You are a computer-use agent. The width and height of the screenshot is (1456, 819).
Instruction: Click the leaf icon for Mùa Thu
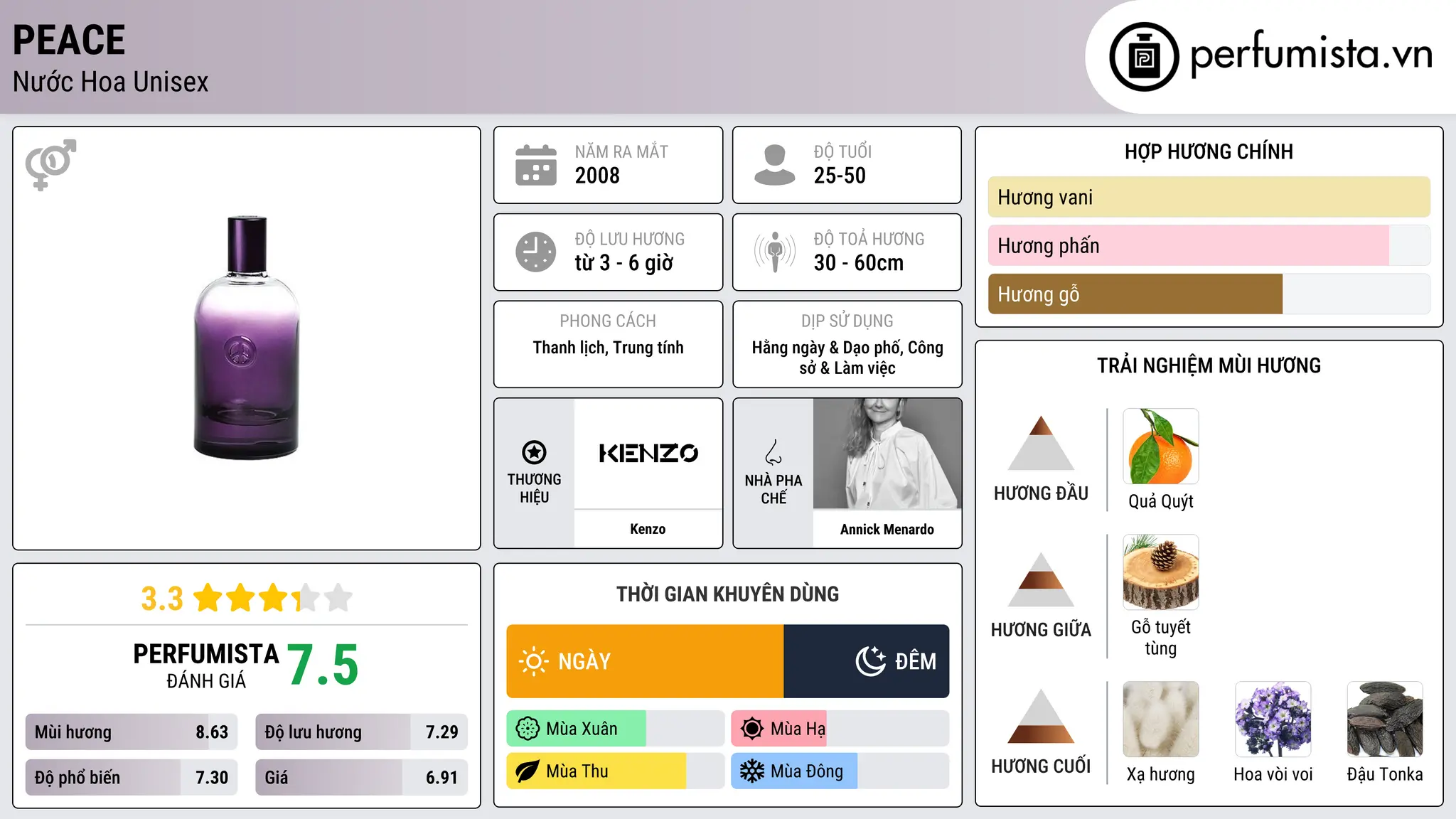click(x=528, y=771)
